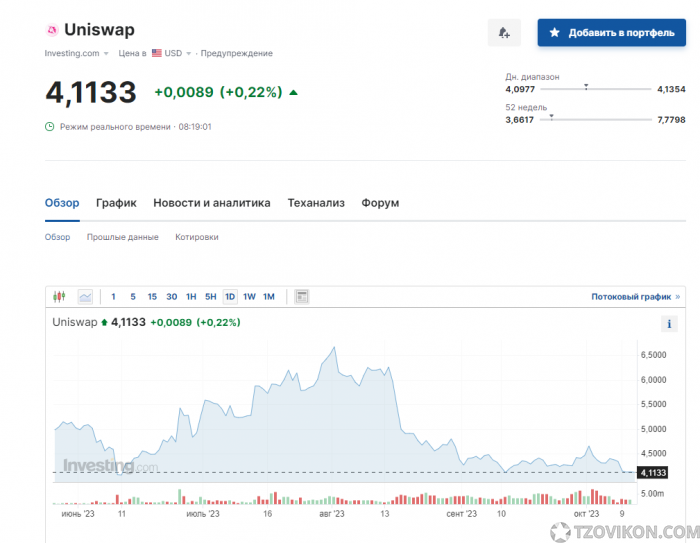Click the daily high value 4,1354
The image size is (700, 543).
coord(671,89)
